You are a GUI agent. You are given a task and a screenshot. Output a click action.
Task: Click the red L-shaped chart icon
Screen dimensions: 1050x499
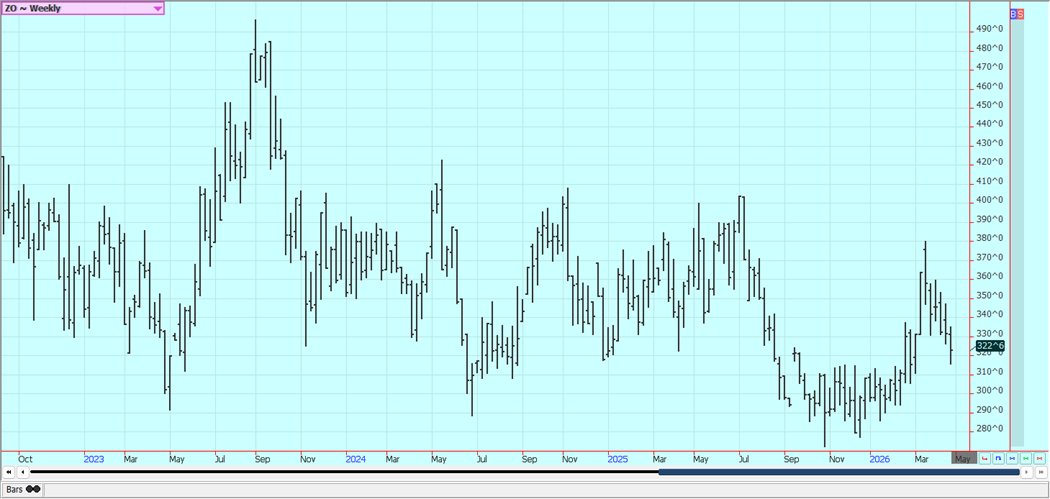click(x=985, y=459)
